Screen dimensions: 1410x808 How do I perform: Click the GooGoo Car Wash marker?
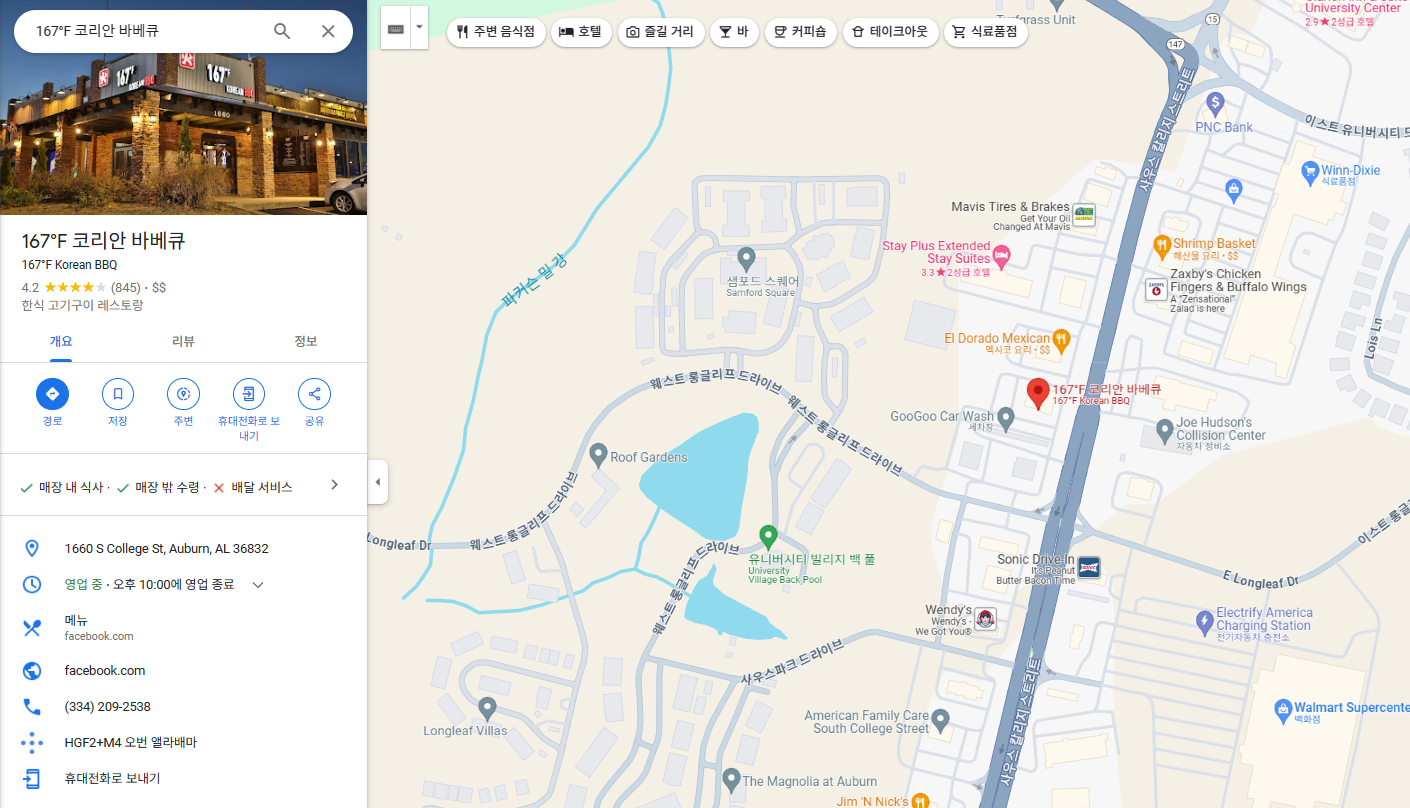point(1006,420)
